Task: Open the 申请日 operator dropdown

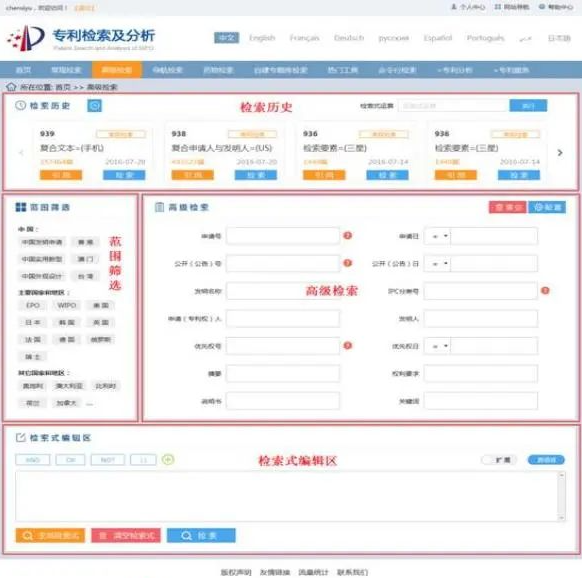Action: point(437,236)
